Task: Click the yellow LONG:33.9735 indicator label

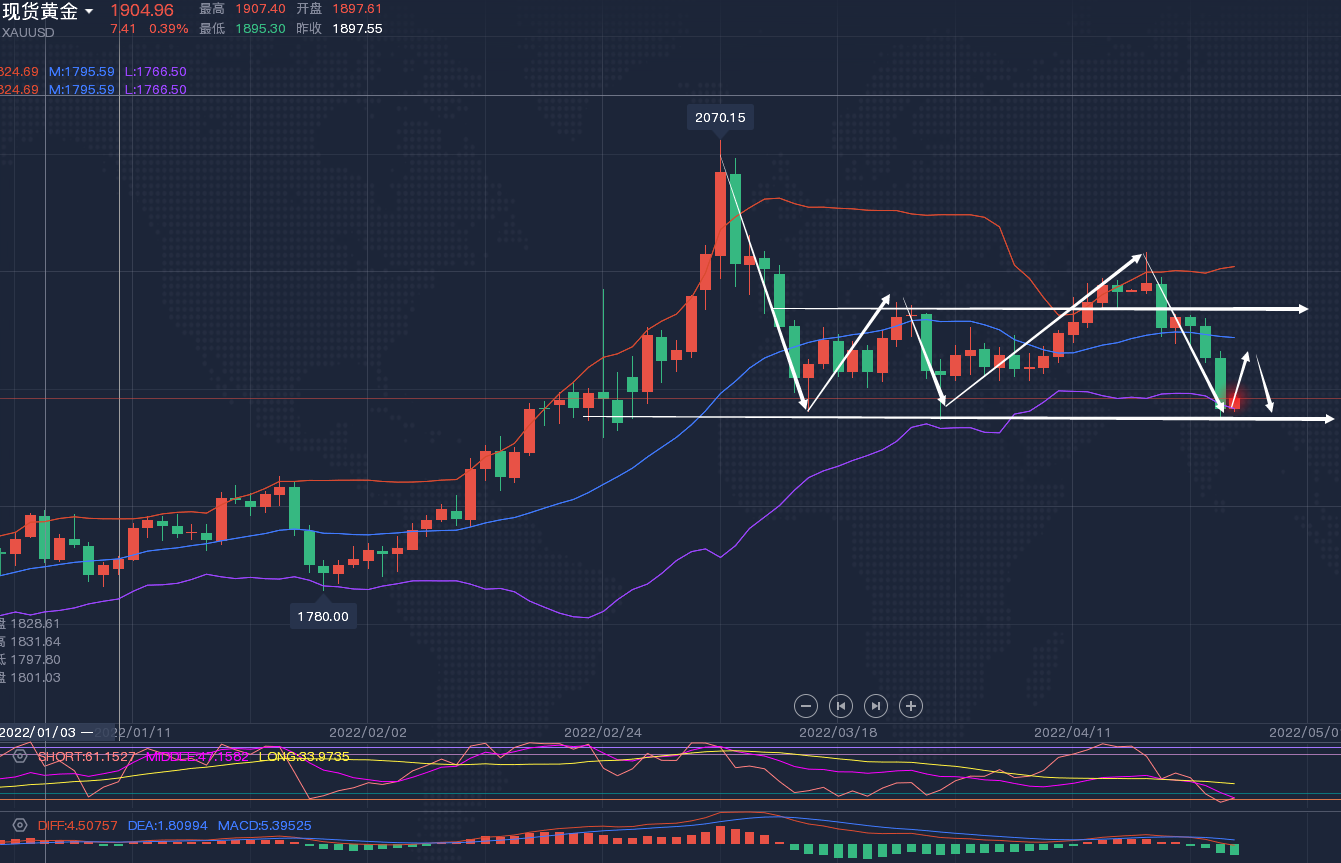Action: pyautogui.click(x=304, y=757)
